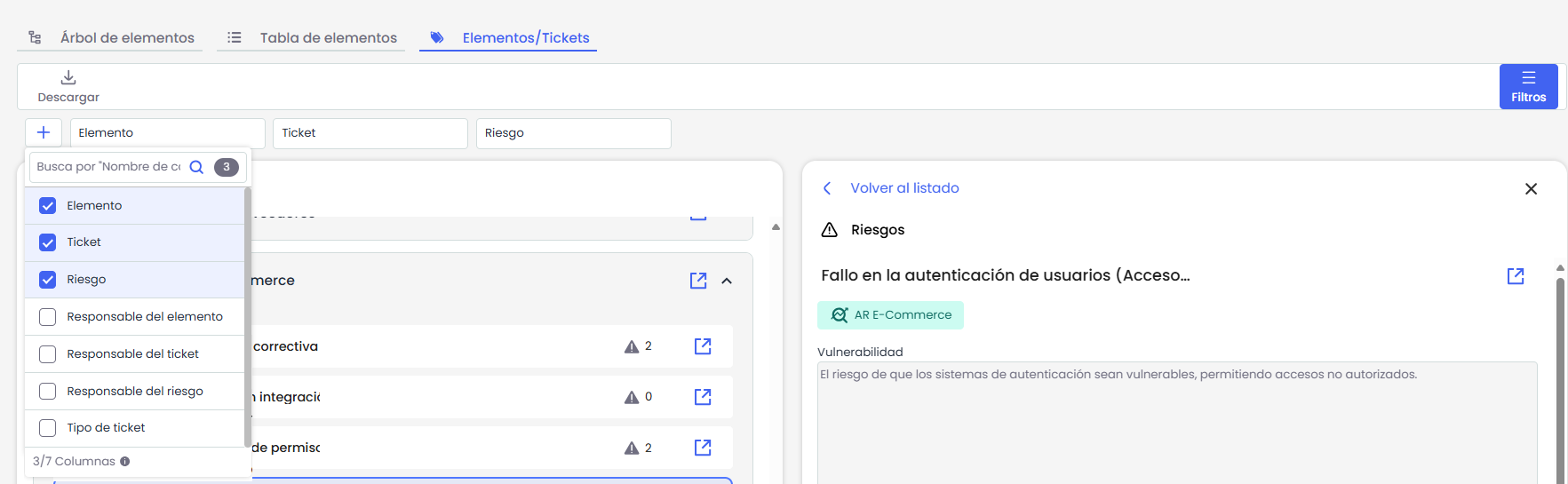Click the Riesgo filter input field
This screenshot has height=484, width=1568.
click(573, 133)
